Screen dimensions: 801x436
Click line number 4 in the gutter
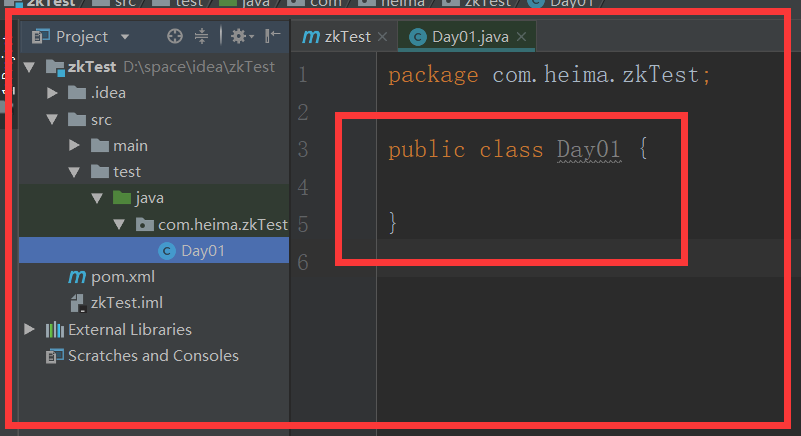point(303,187)
